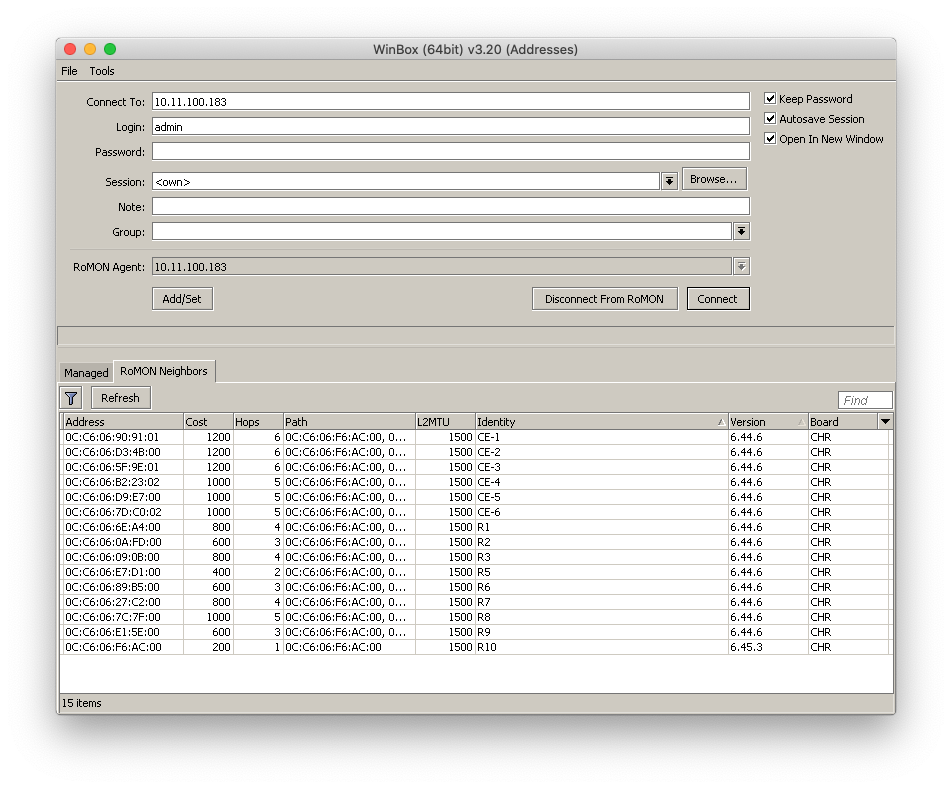Image resolution: width=952 pixels, height=789 pixels.
Task: Click the Add/Set button
Action: (x=182, y=299)
